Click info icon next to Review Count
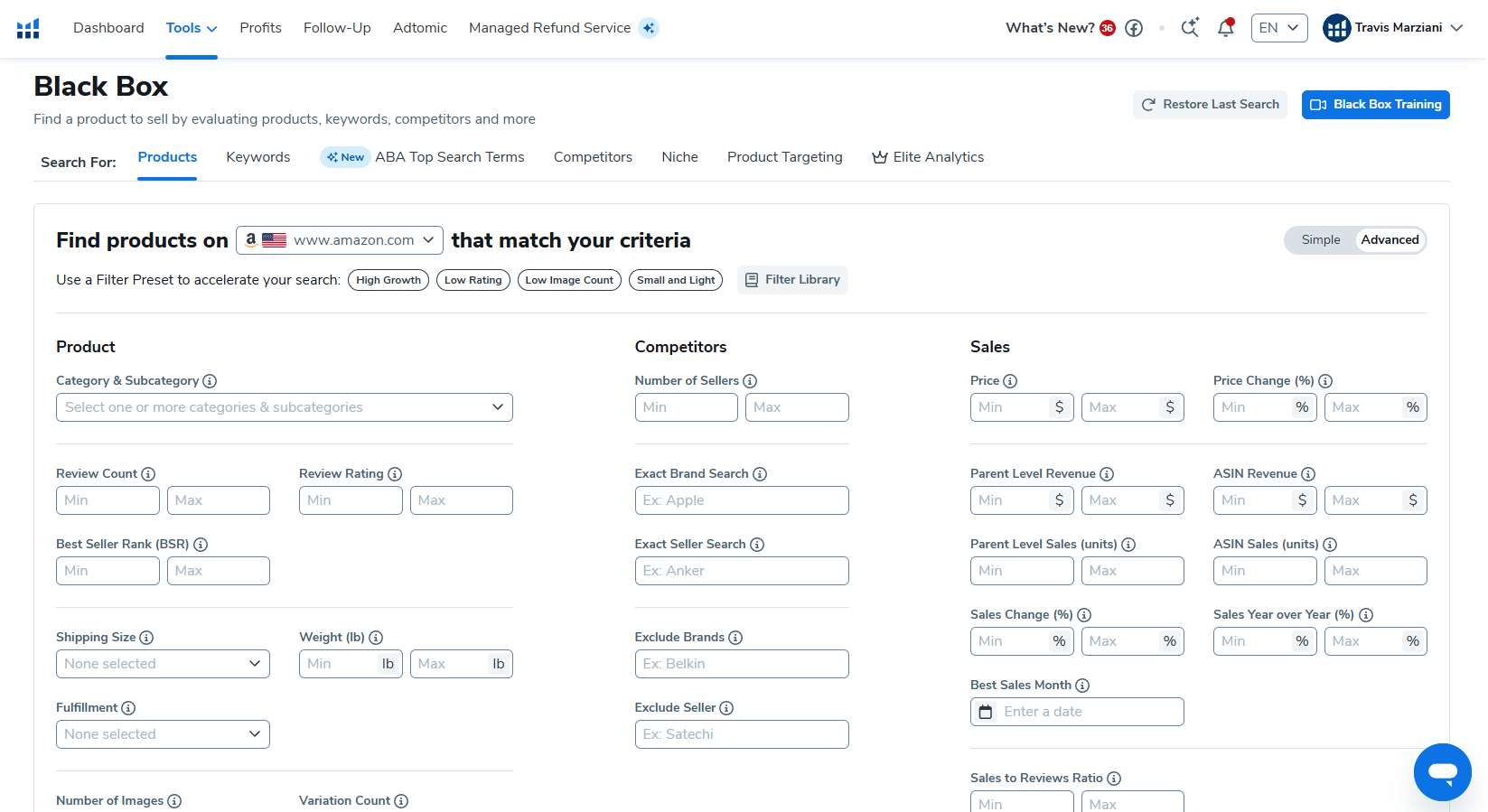Image resolution: width=1488 pixels, height=812 pixels. click(x=148, y=474)
